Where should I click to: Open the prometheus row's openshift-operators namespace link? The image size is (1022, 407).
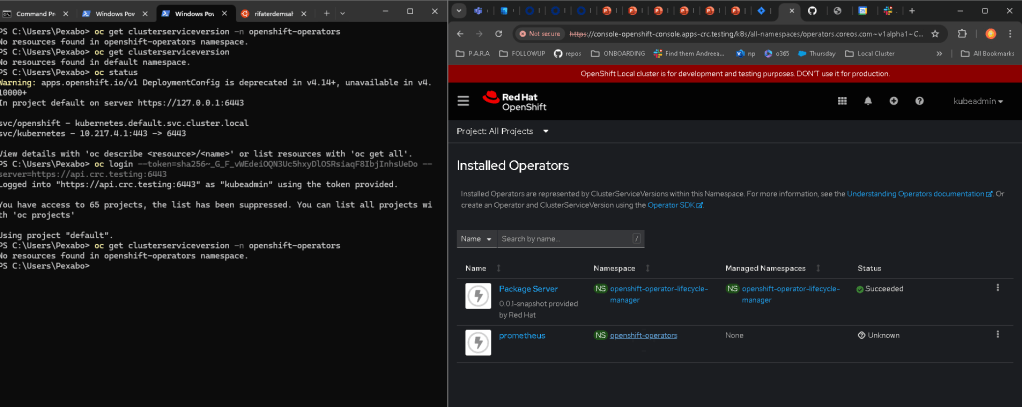coord(643,335)
